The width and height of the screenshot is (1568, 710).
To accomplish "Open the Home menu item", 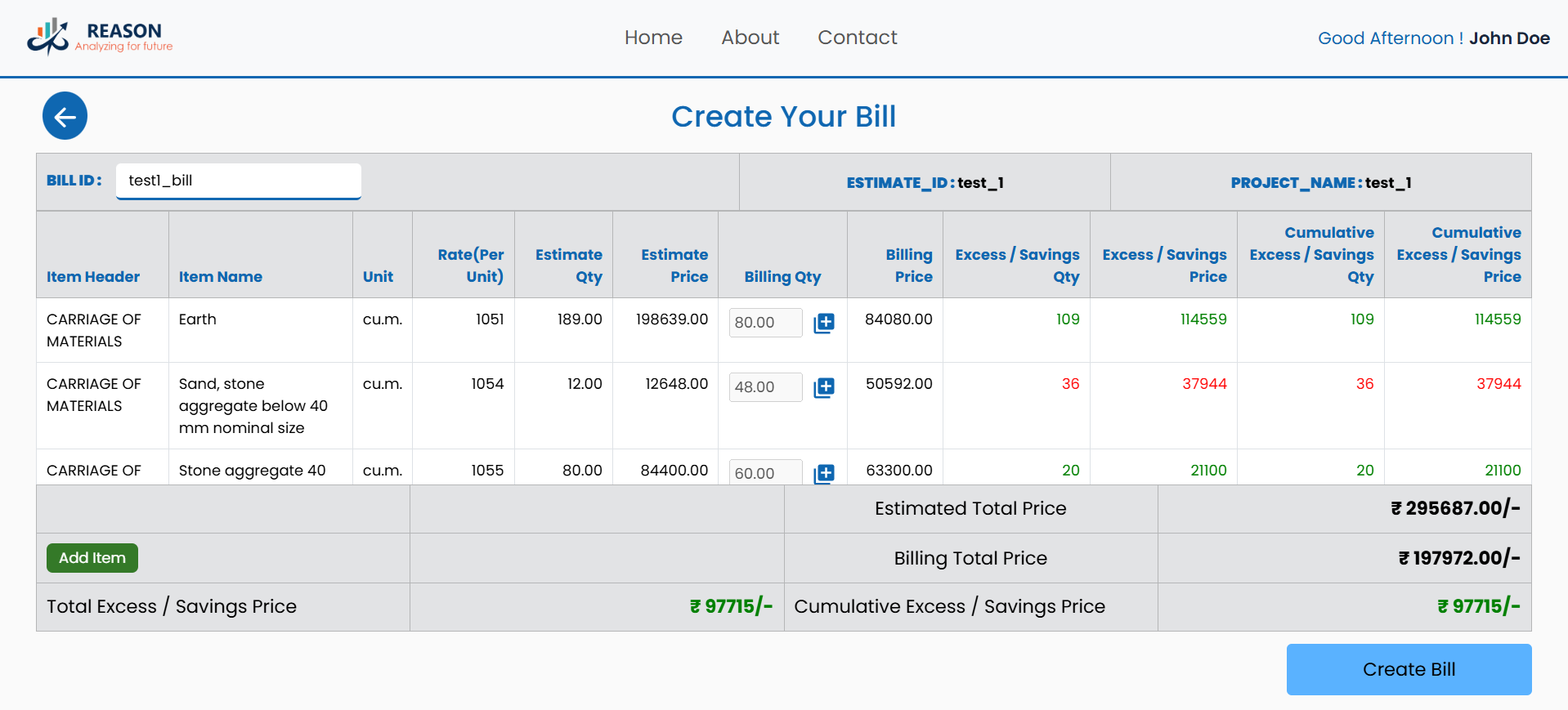I will (652, 38).
